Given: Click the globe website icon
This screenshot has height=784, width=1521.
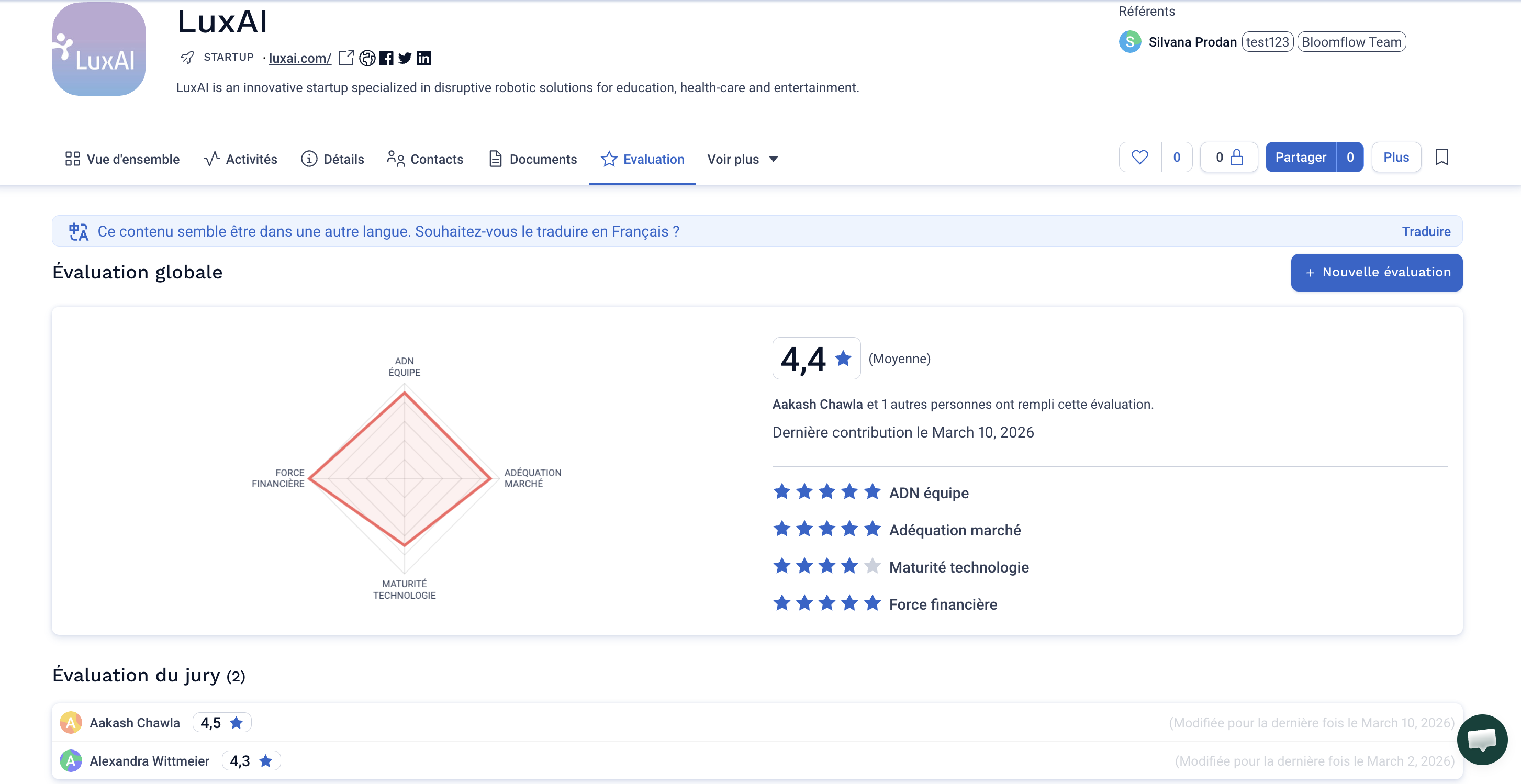Looking at the screenshot, I should click(367, 58).
